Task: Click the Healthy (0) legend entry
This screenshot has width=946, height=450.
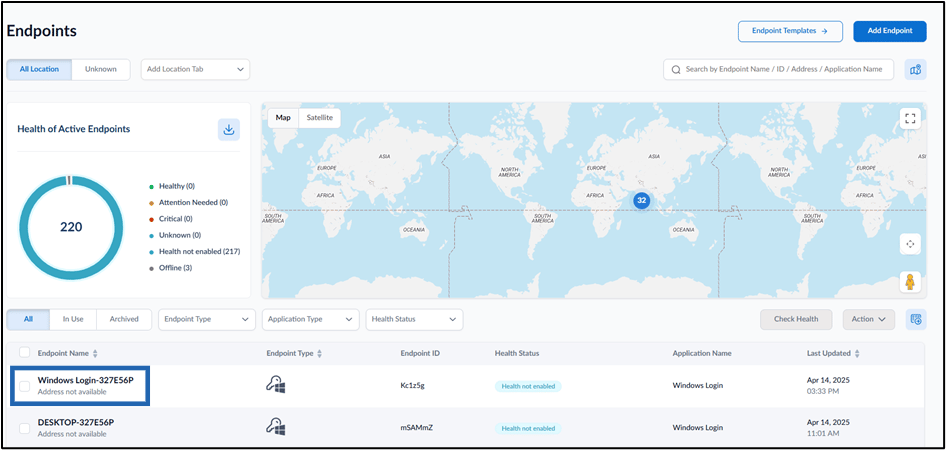Action: tap(172, 186)
